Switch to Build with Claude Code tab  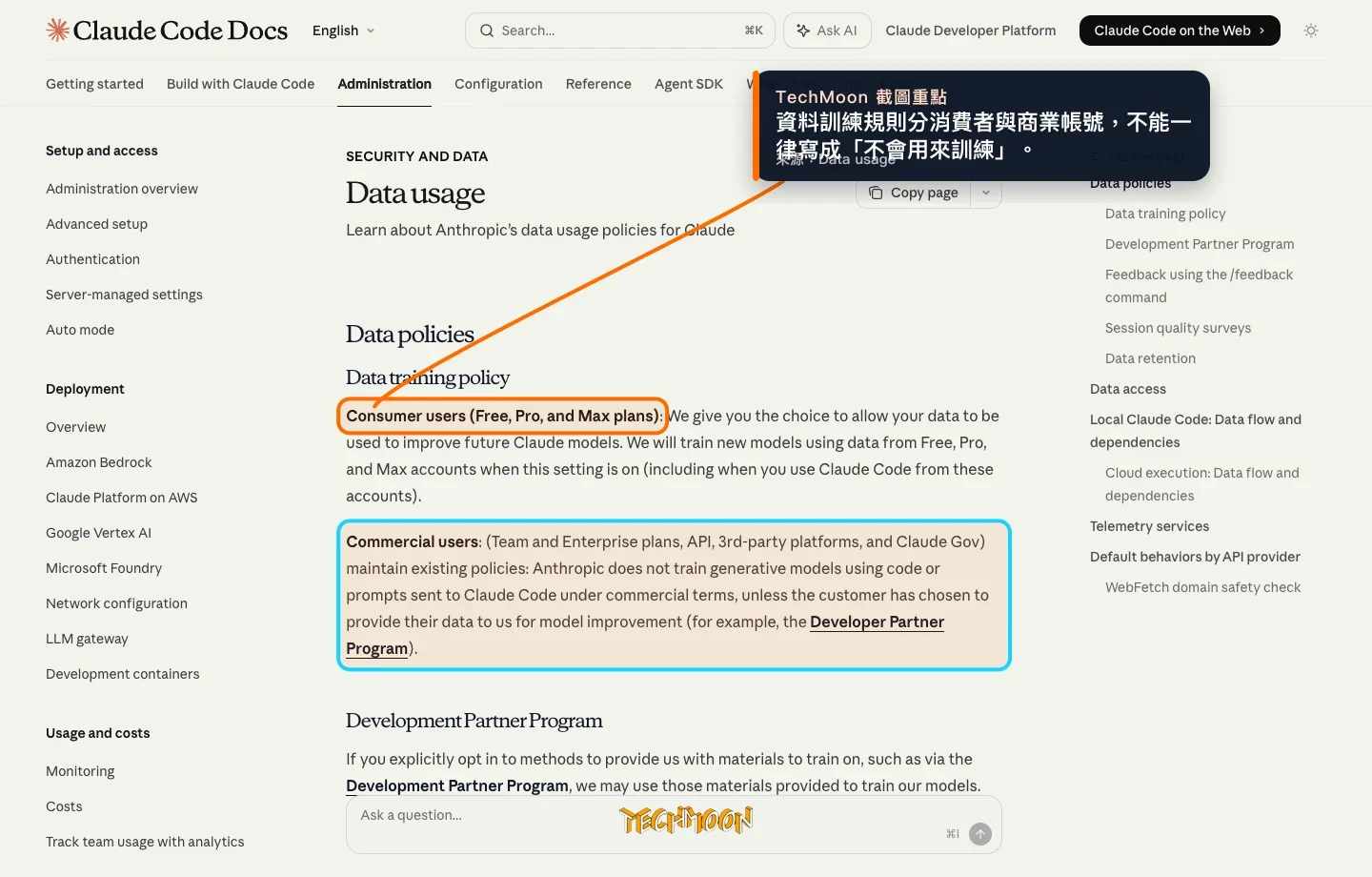pyautogui.click(x=240, y=84)
